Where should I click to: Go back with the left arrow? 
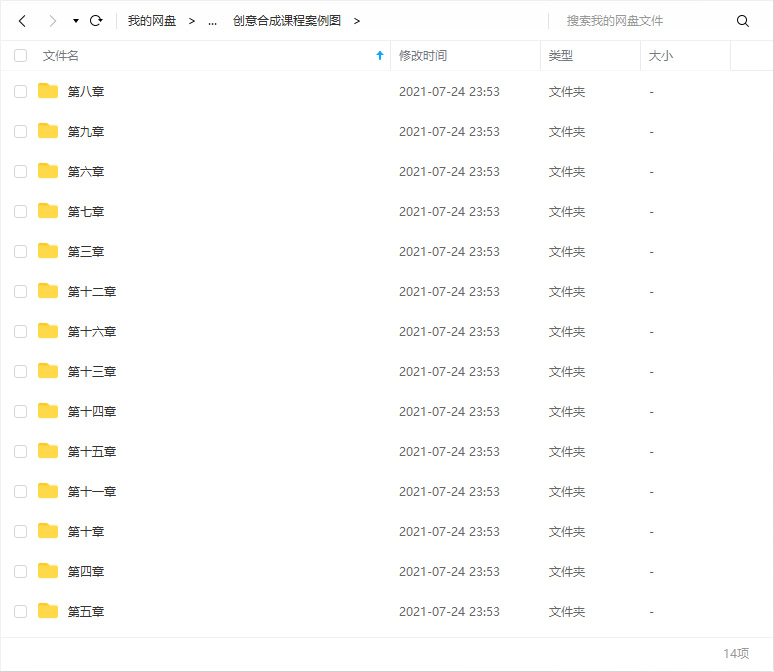(x=22, y=21)
